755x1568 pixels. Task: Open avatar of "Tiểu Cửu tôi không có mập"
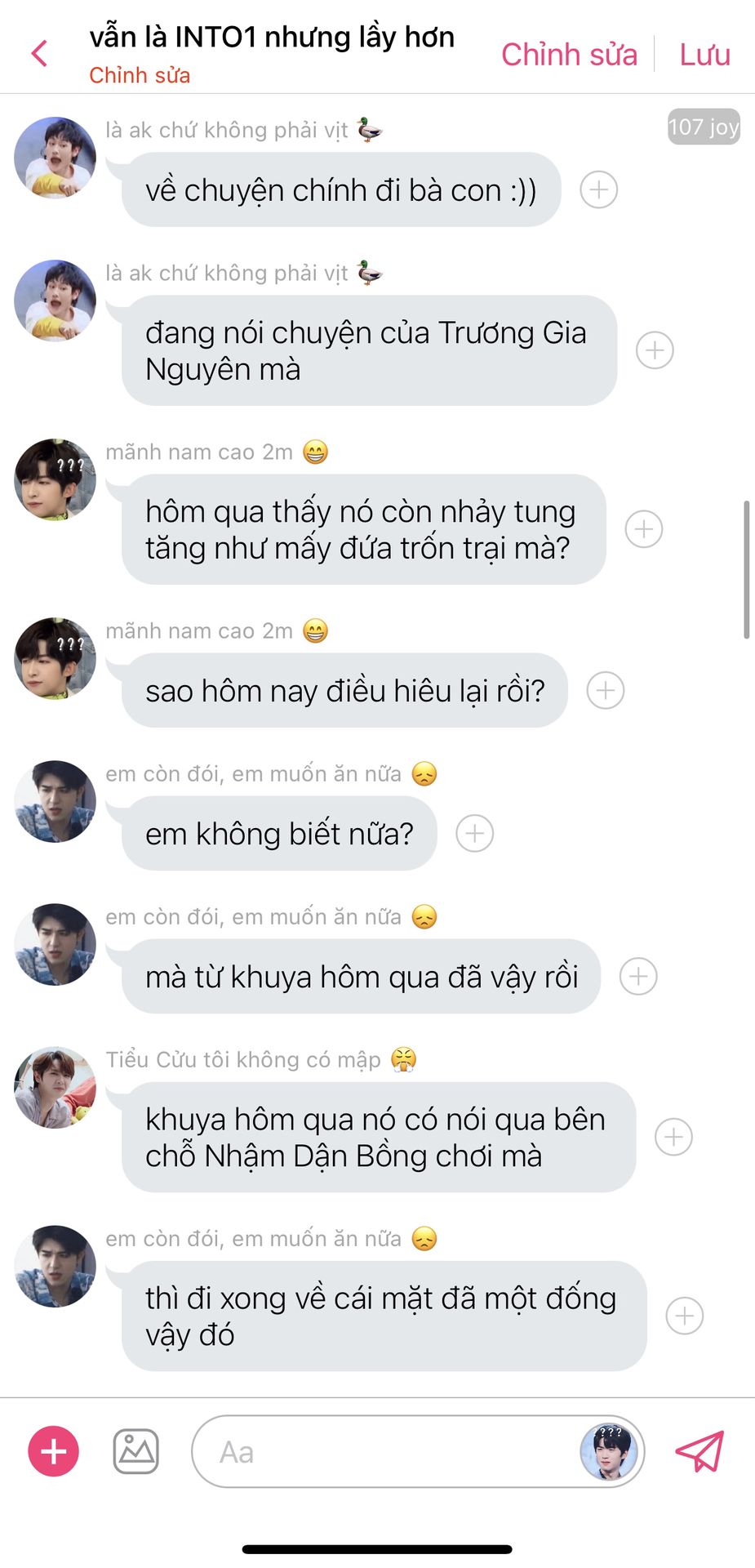pyautogui.click(x=55, y=1087)
